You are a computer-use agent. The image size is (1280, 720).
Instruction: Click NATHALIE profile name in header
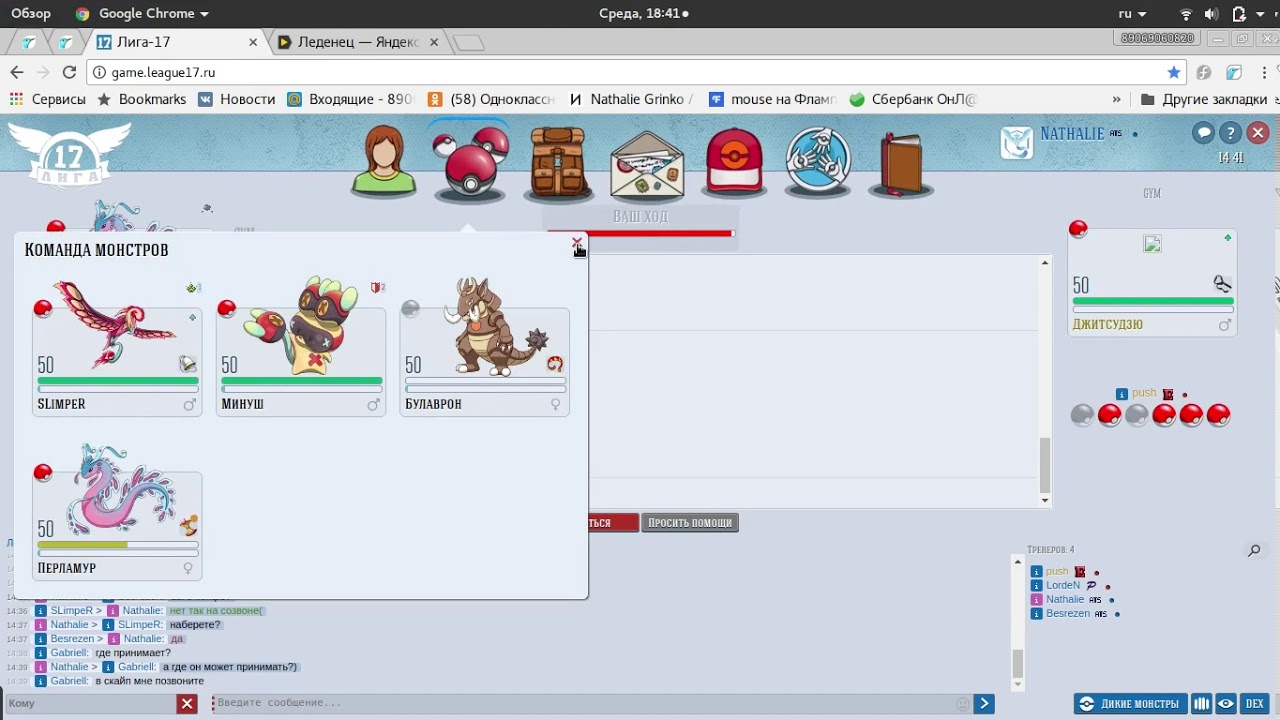point(1072,134)
